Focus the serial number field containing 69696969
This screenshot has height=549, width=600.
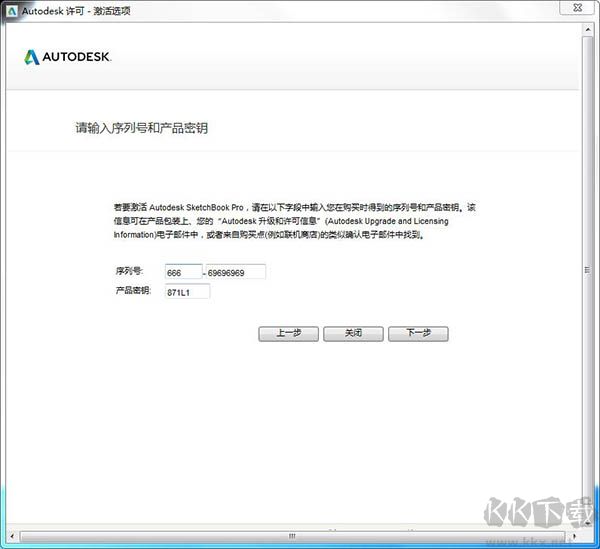(236, 272)
